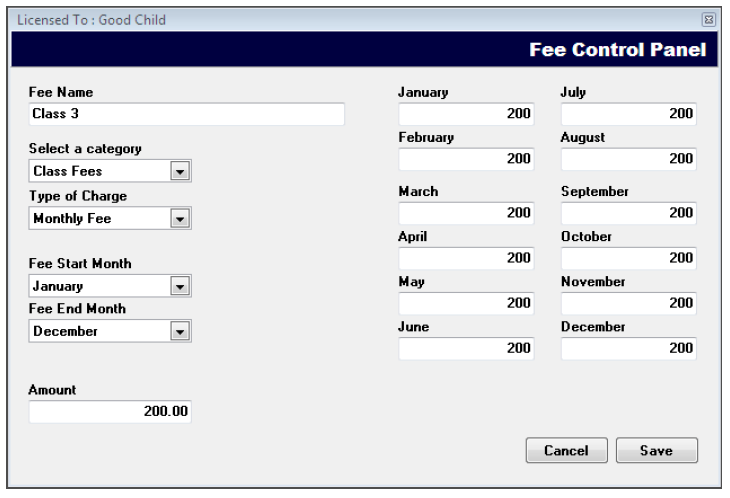
Task: Select the October amount field
Action: [x=628, y=258]
